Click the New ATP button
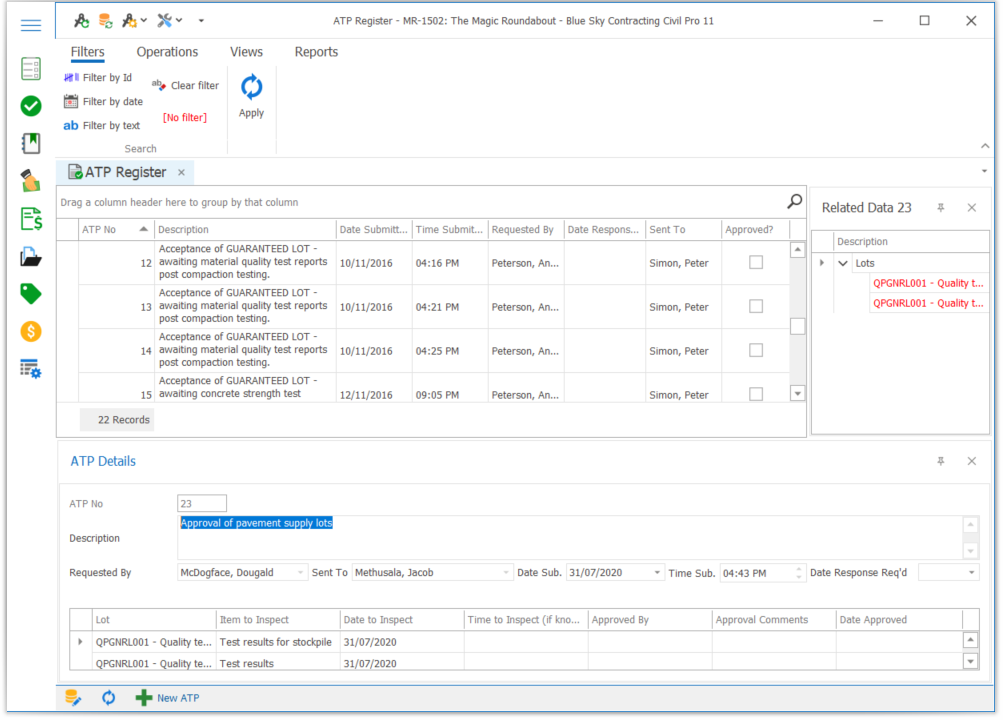The width and height of the screenshot is (1005, 724). pyautogui.click(x=168, y=698)
